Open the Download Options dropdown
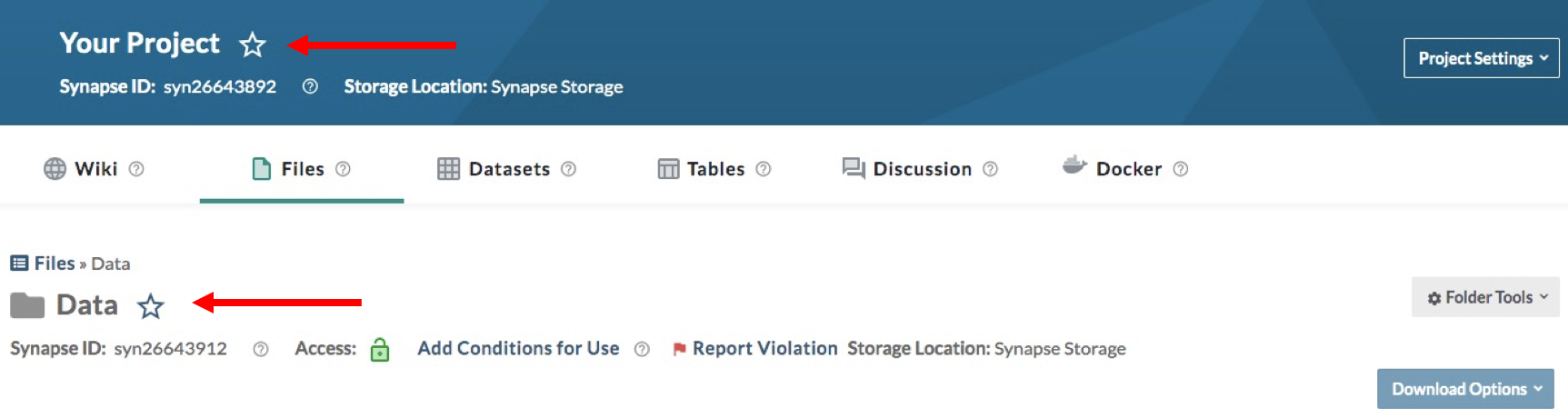Screen dimensions: 1568x418 pyautogui.click(x=1465, y=389)
